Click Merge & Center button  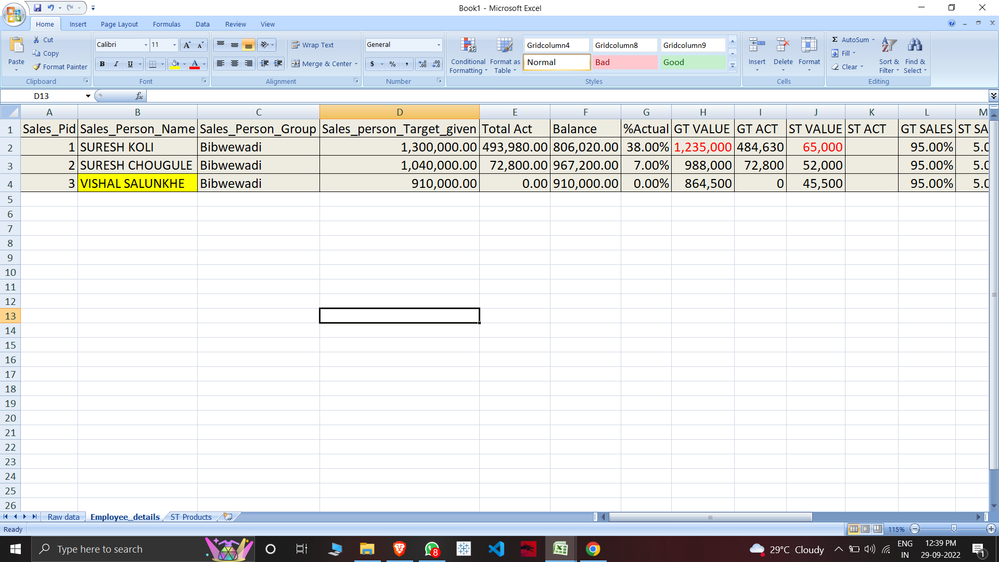pyautogui.click(x=324, y=64)
